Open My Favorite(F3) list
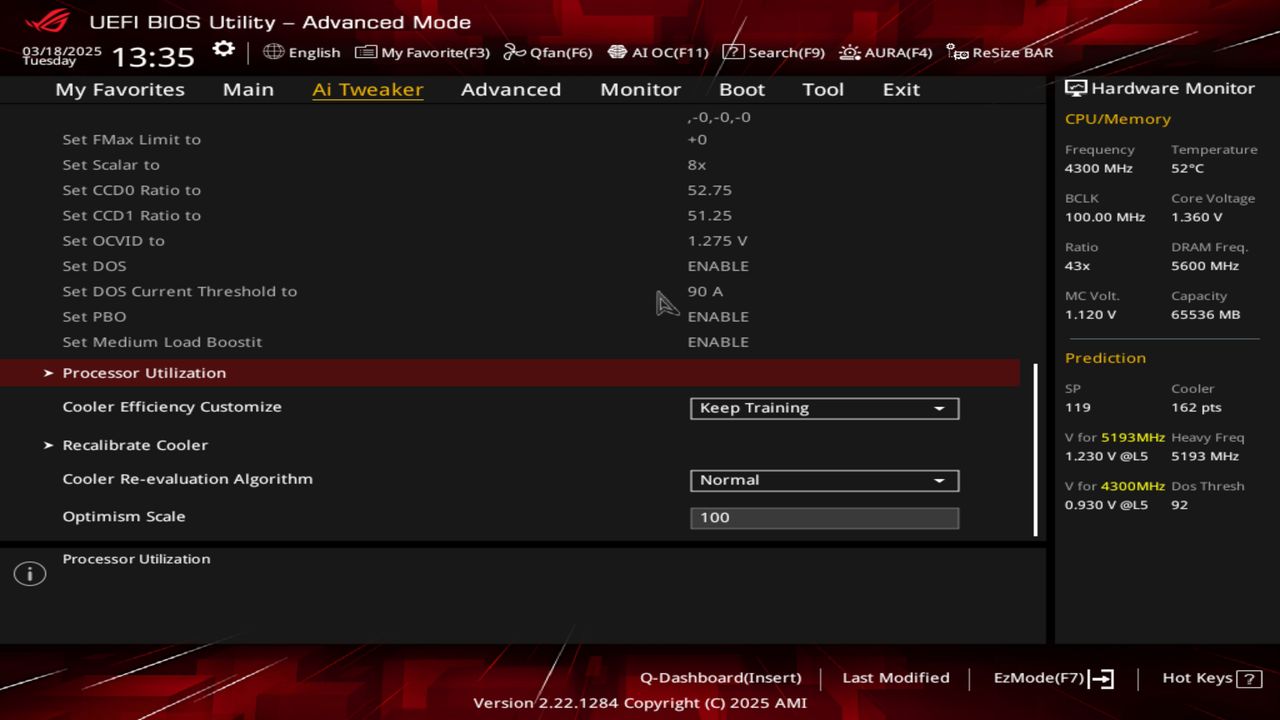1280x720 pixels. (x=422, y=52)
